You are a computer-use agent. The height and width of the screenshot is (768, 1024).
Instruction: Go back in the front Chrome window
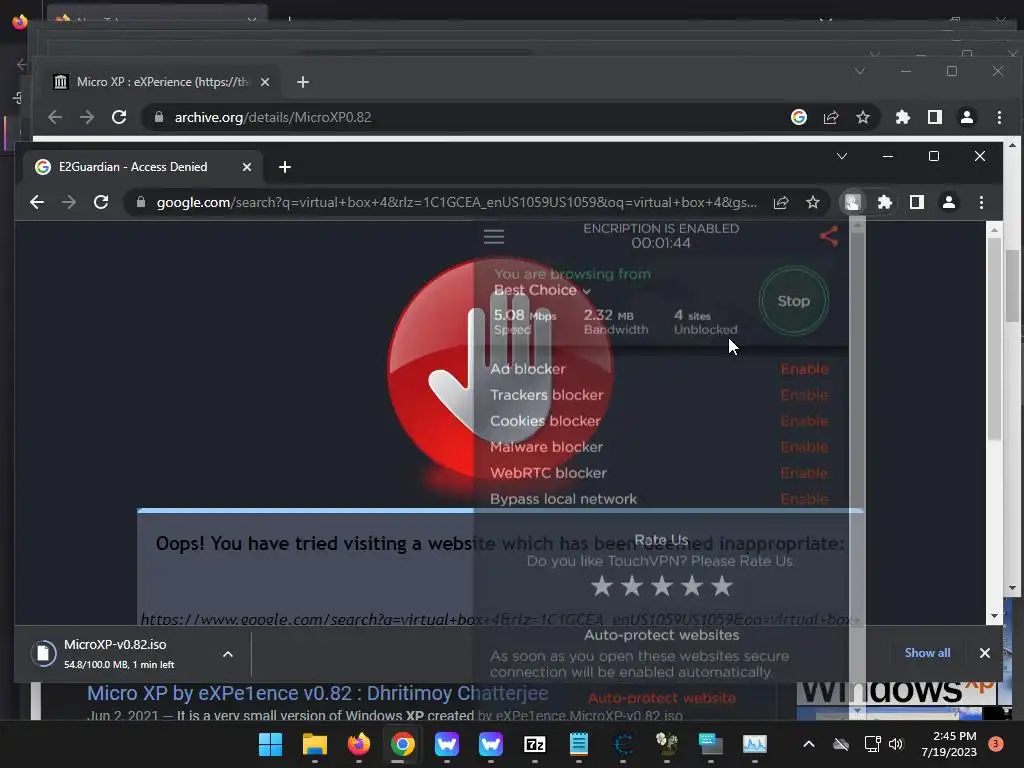[x=37, y=202]
